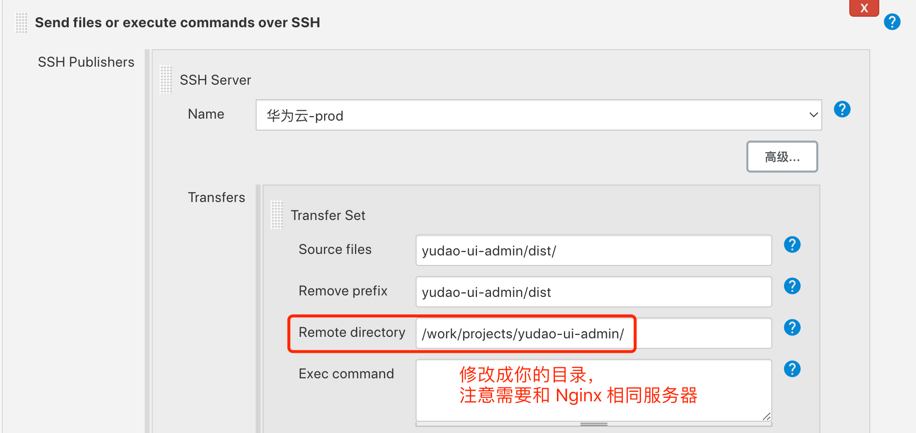Grab the Exec command textarea resize corner

click(766, 416)
